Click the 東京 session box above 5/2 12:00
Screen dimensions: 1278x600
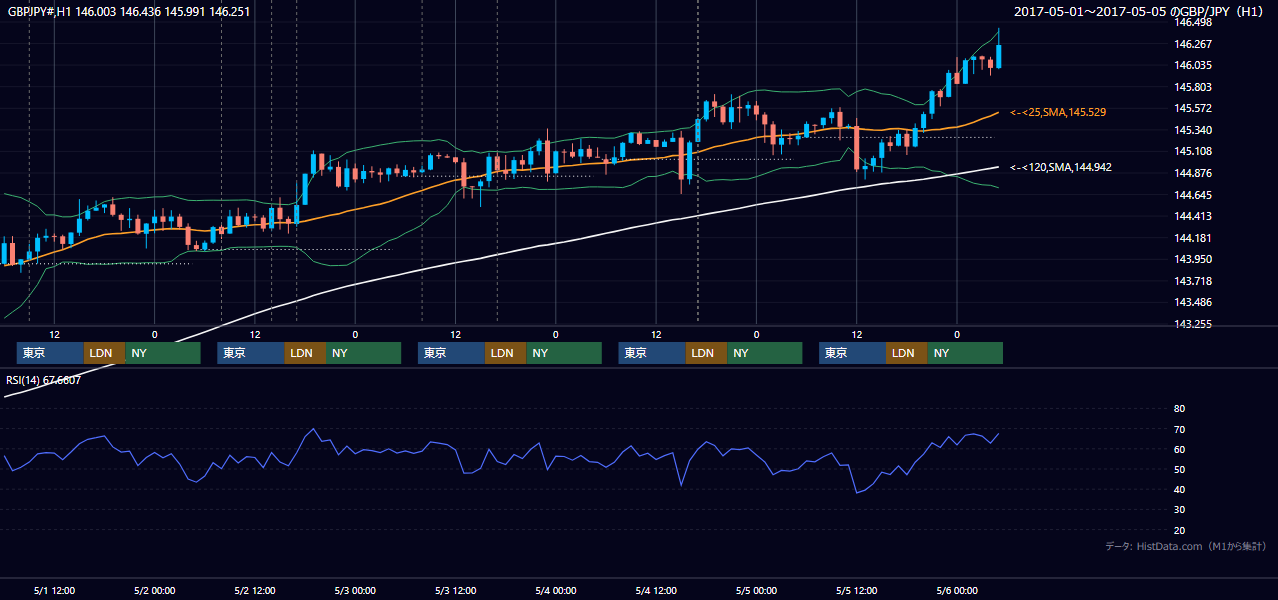click(x=251, y=353)
